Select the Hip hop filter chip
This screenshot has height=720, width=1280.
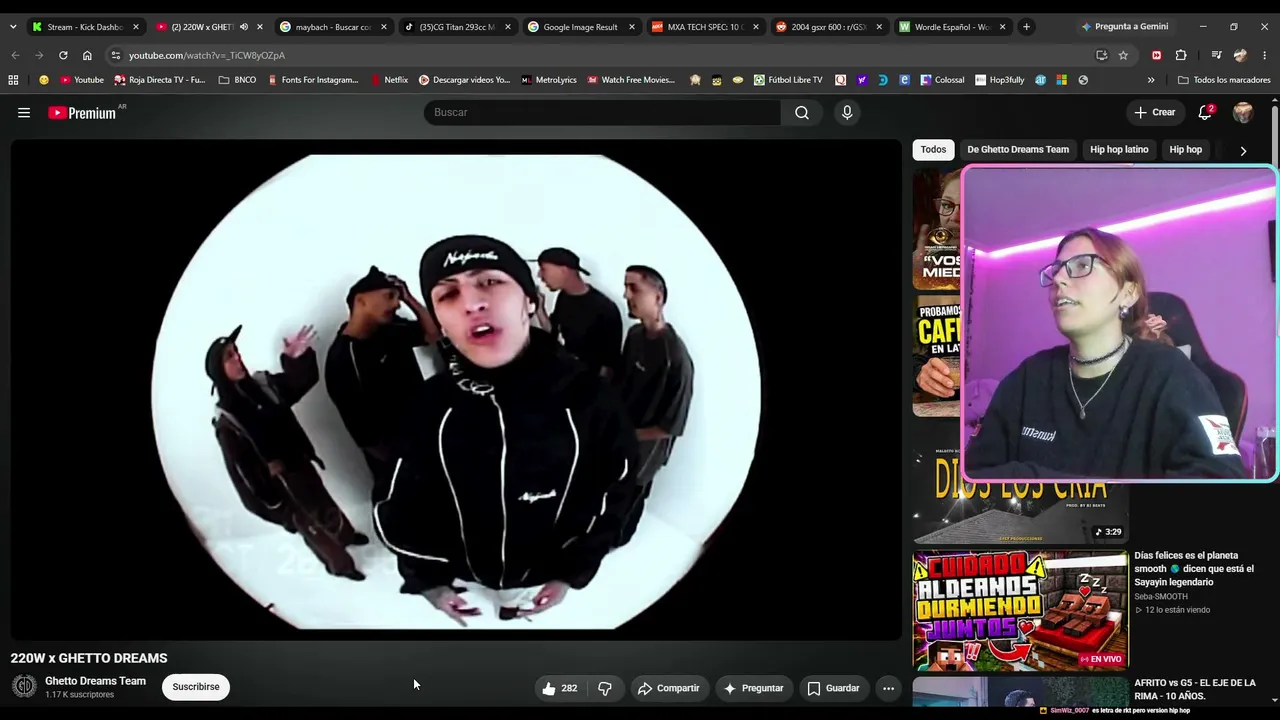coord(1186,150)
